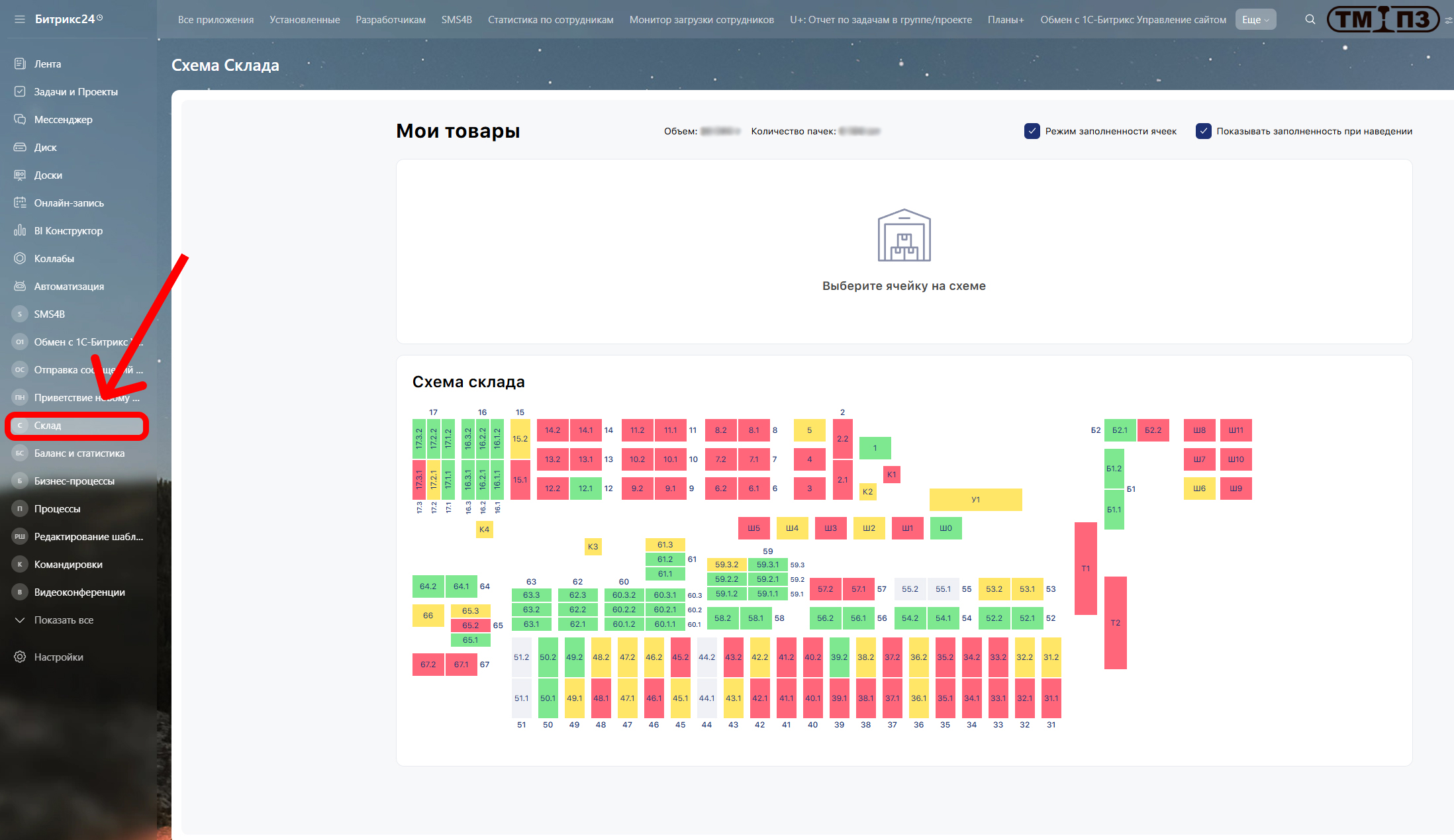Click the Настройки gear icon
The height and width of the screenshot is (840, 1454).
pyautogui.click(x=20, y=657)
